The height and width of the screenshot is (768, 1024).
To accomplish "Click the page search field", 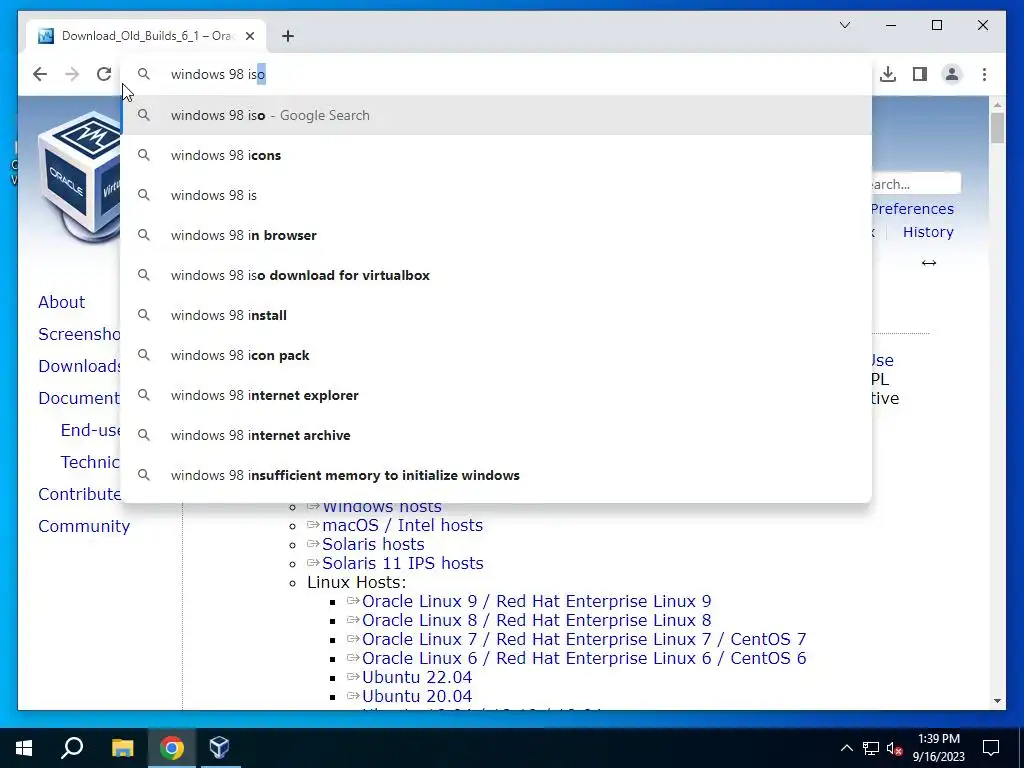I will [x=916, y=184].
